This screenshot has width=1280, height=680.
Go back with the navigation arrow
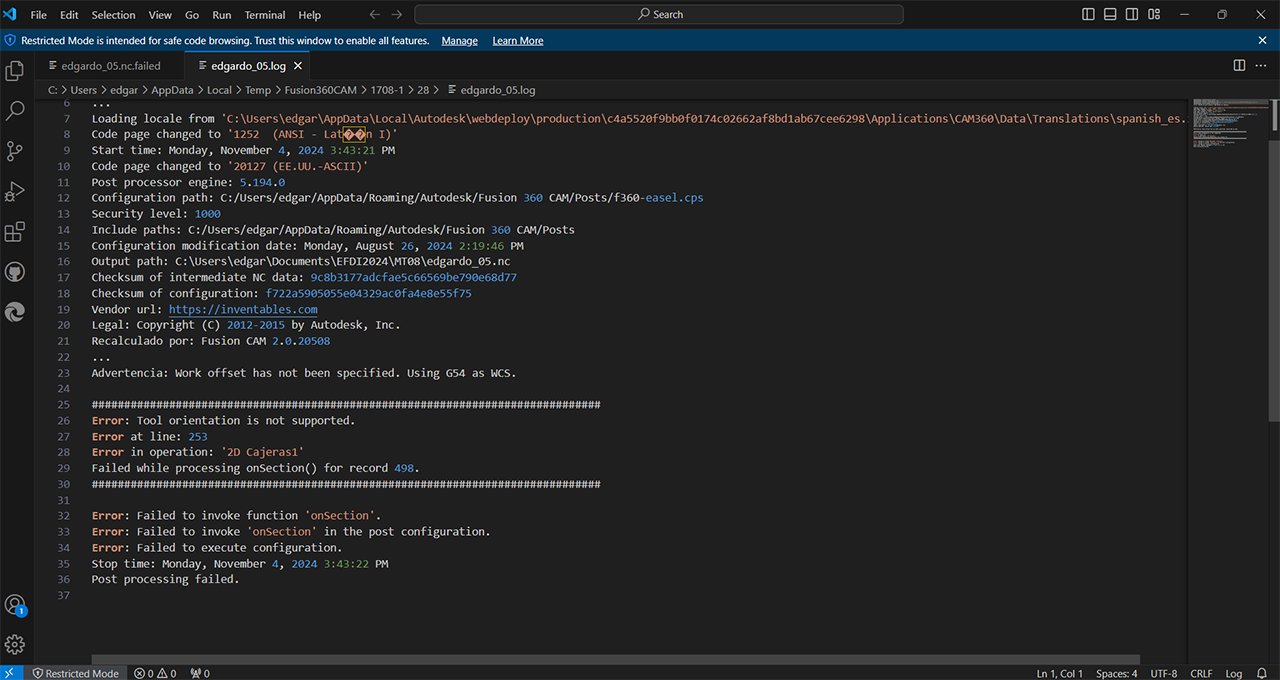click(x=375, y=14)
